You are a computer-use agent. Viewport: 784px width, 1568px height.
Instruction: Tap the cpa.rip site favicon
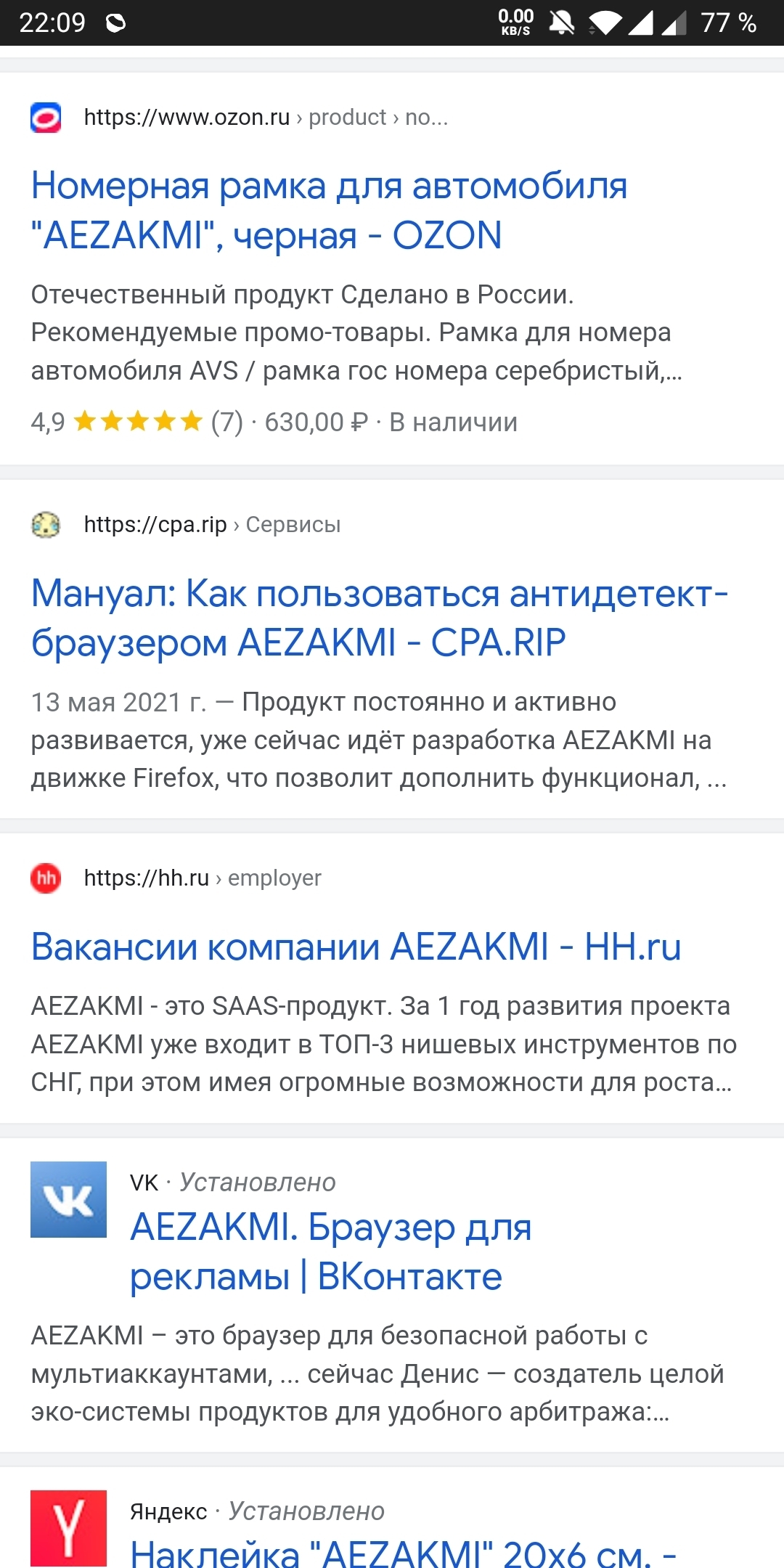click(x=46, y=525)
